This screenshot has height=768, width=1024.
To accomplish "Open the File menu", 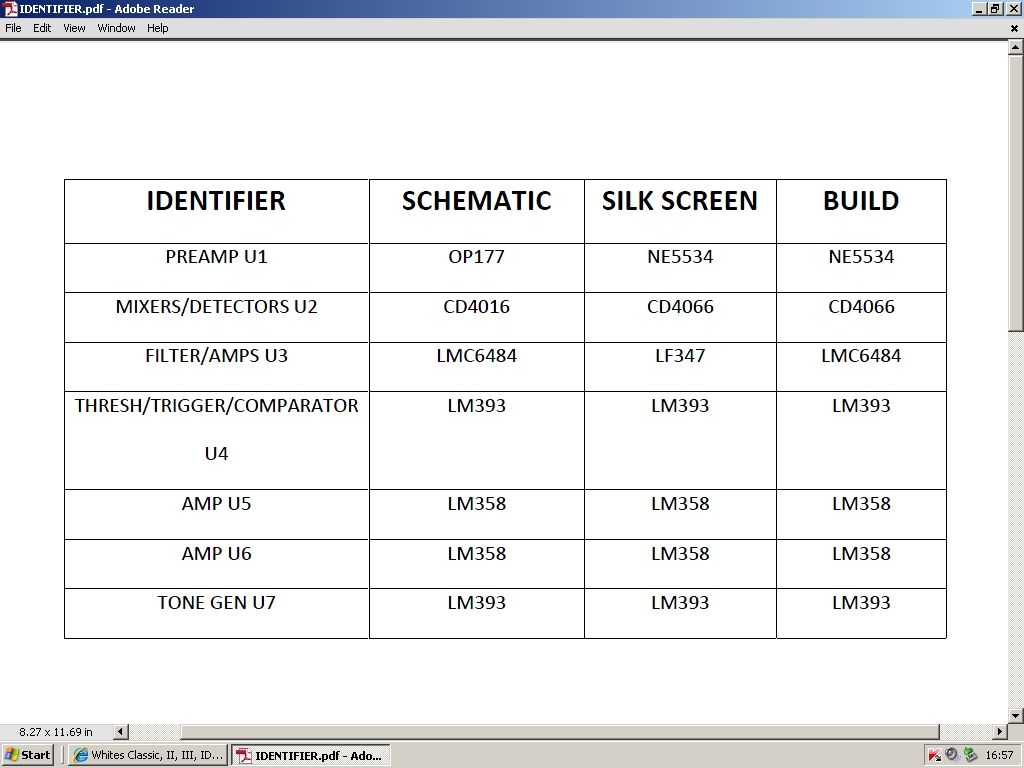I will (13, 28).
